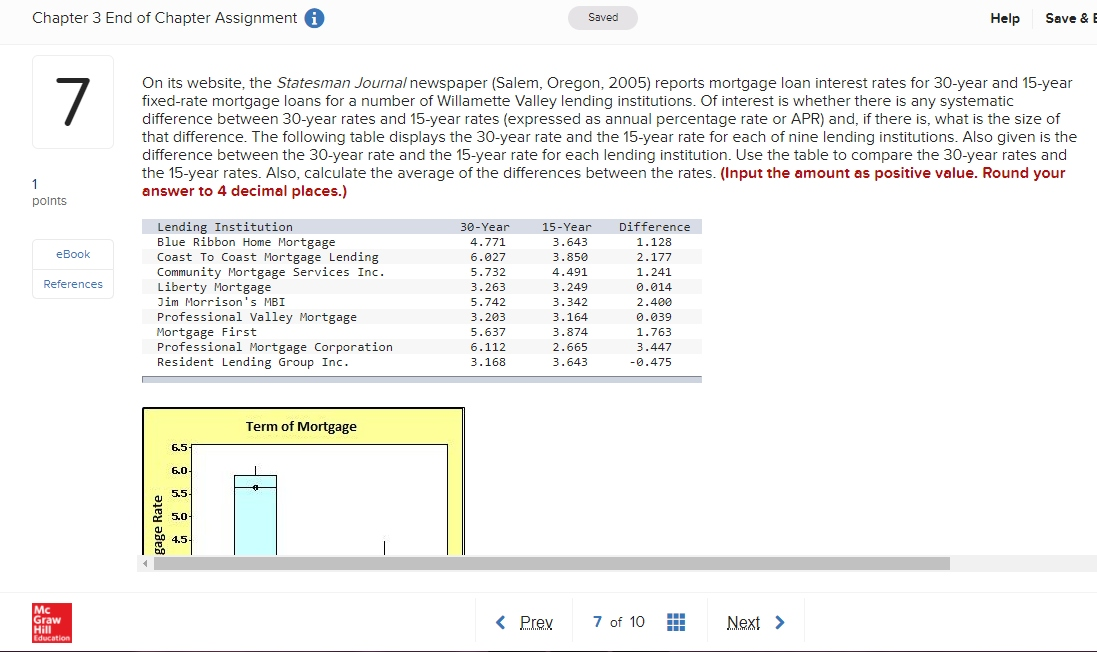This screenshot has height=652, width=1097.
Task: Select the Professional Valley Mortgage row
Action: click(422, 317)
